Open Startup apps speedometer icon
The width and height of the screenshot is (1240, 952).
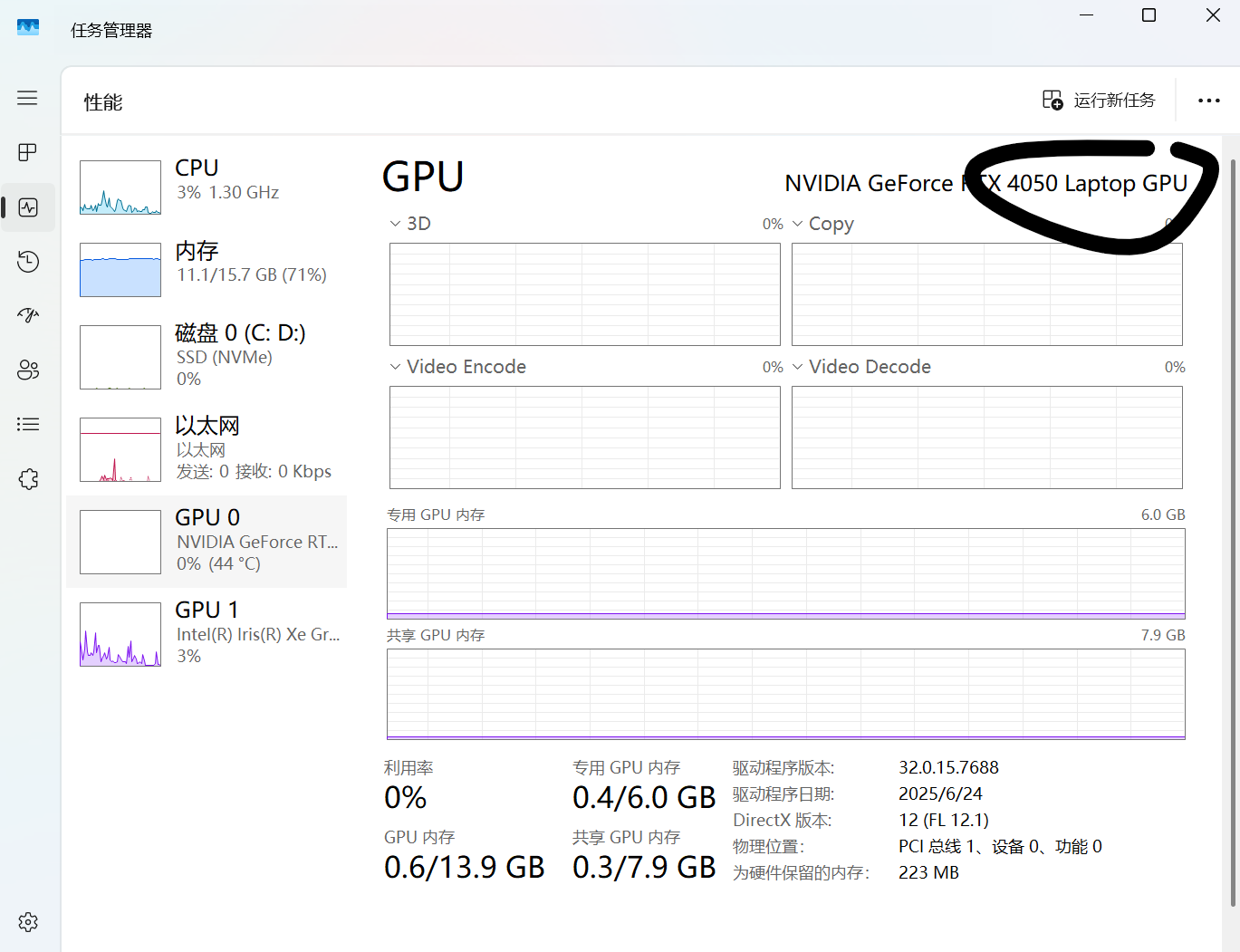point(28,315)
